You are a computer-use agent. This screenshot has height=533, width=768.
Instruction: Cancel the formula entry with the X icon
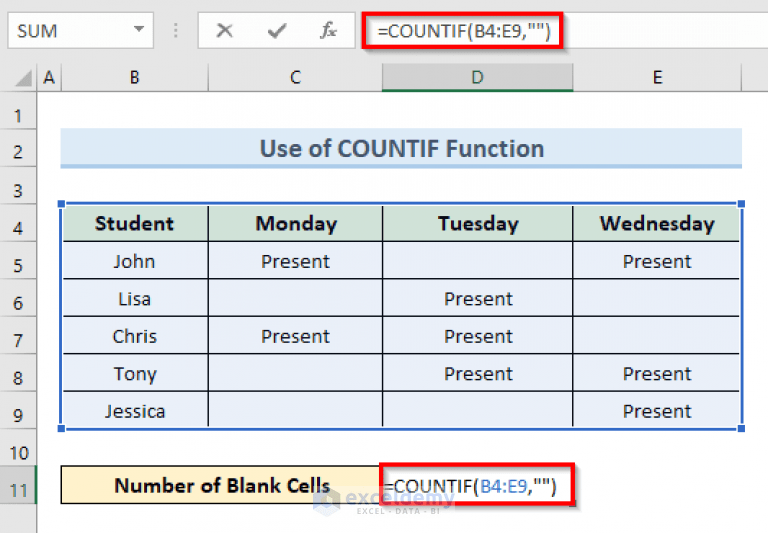pyautogui.click(x=224, y=30)
